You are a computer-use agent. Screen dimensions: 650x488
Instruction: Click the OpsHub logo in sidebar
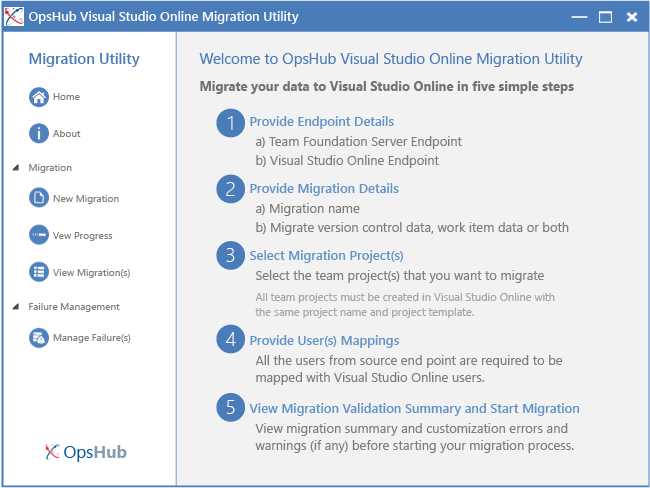86,452
